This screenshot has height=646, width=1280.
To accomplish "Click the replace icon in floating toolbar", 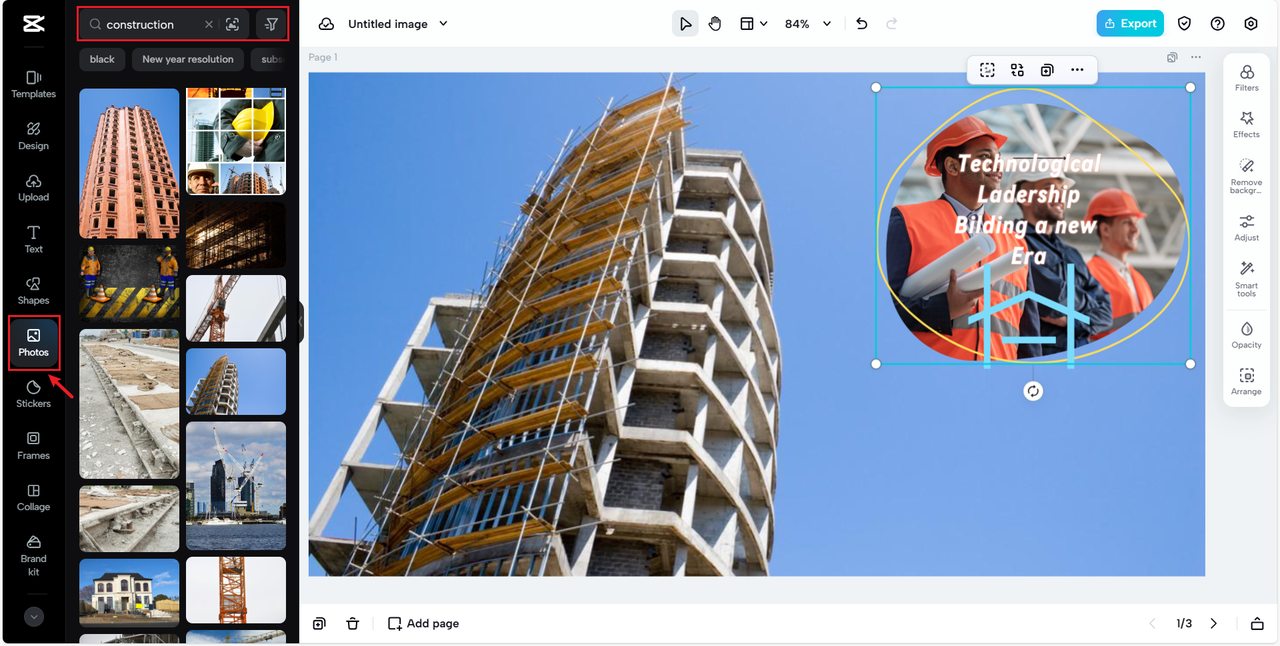I will [x=1017, y=70].
